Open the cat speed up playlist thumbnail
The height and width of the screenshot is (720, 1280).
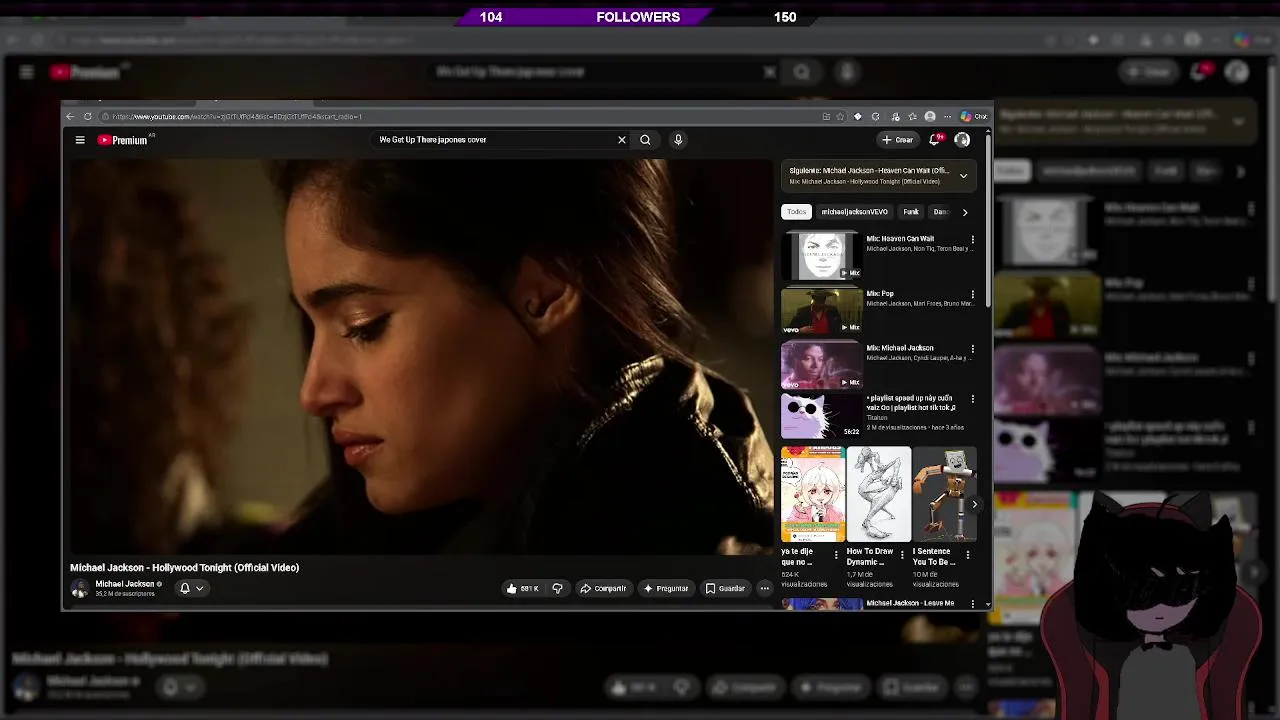pyautogui.click(x=821, y=417)
